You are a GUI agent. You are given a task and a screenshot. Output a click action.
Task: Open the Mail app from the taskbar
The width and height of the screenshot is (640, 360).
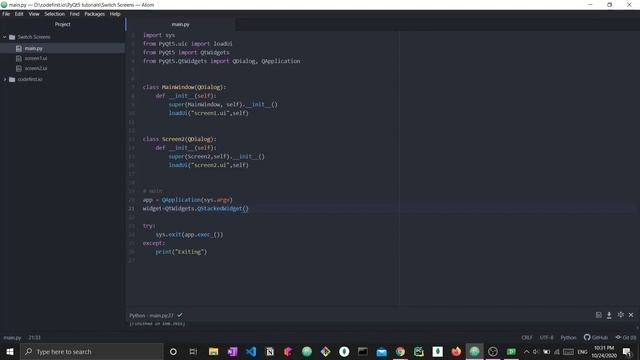coord(381,351)
